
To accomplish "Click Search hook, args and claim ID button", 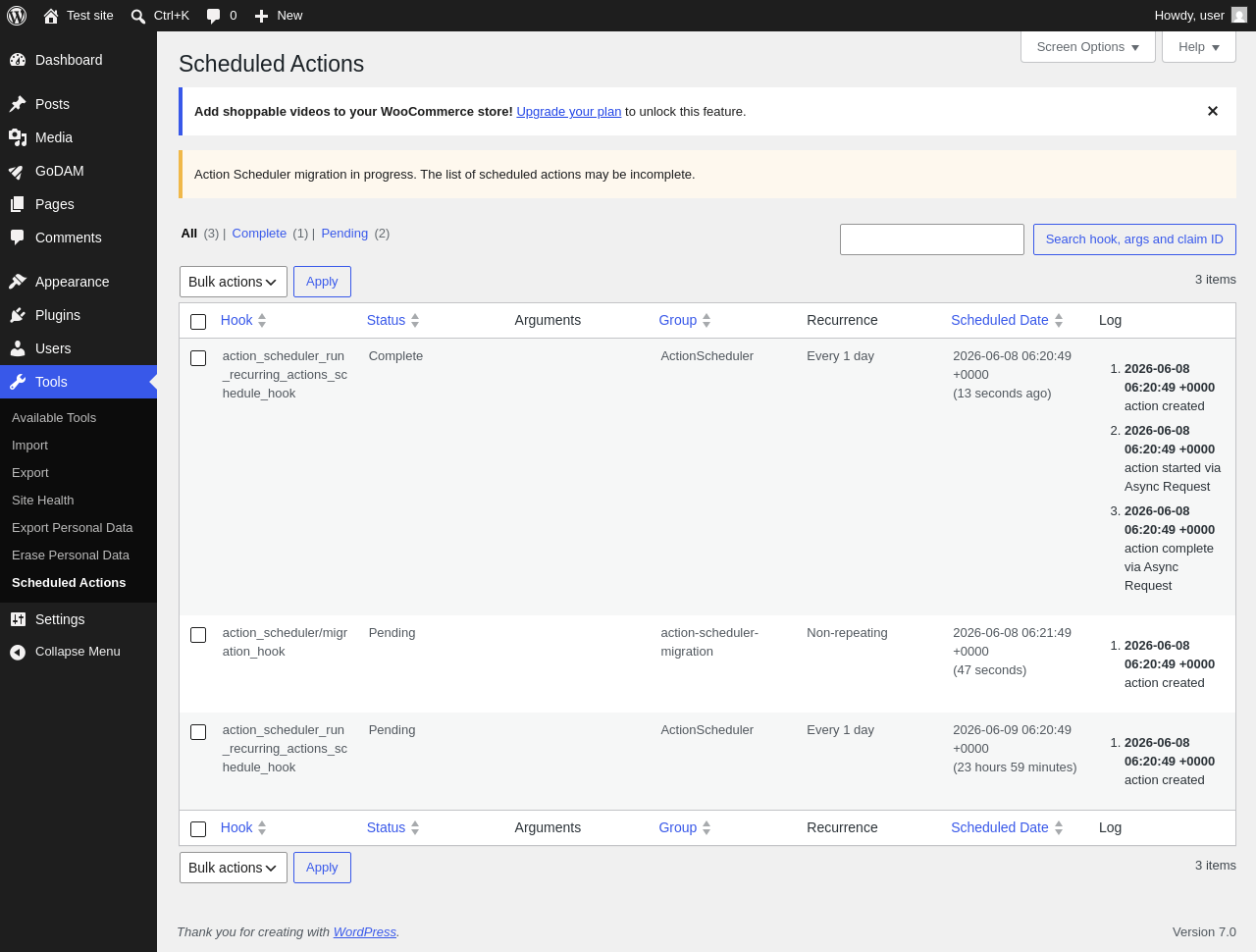I will pos(1134,239).
